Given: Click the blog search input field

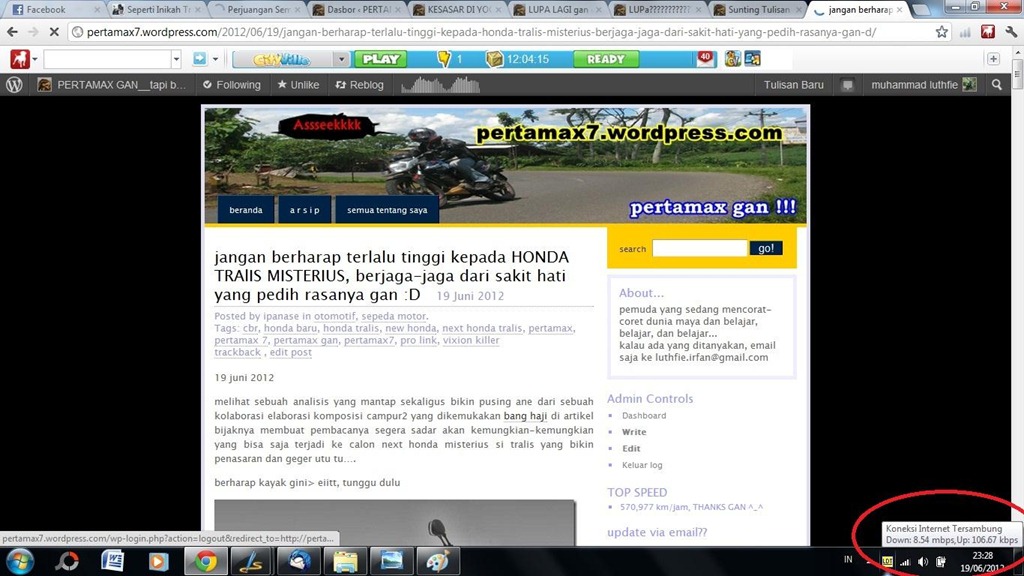Looking at the screenshot, I should point(699,248).
